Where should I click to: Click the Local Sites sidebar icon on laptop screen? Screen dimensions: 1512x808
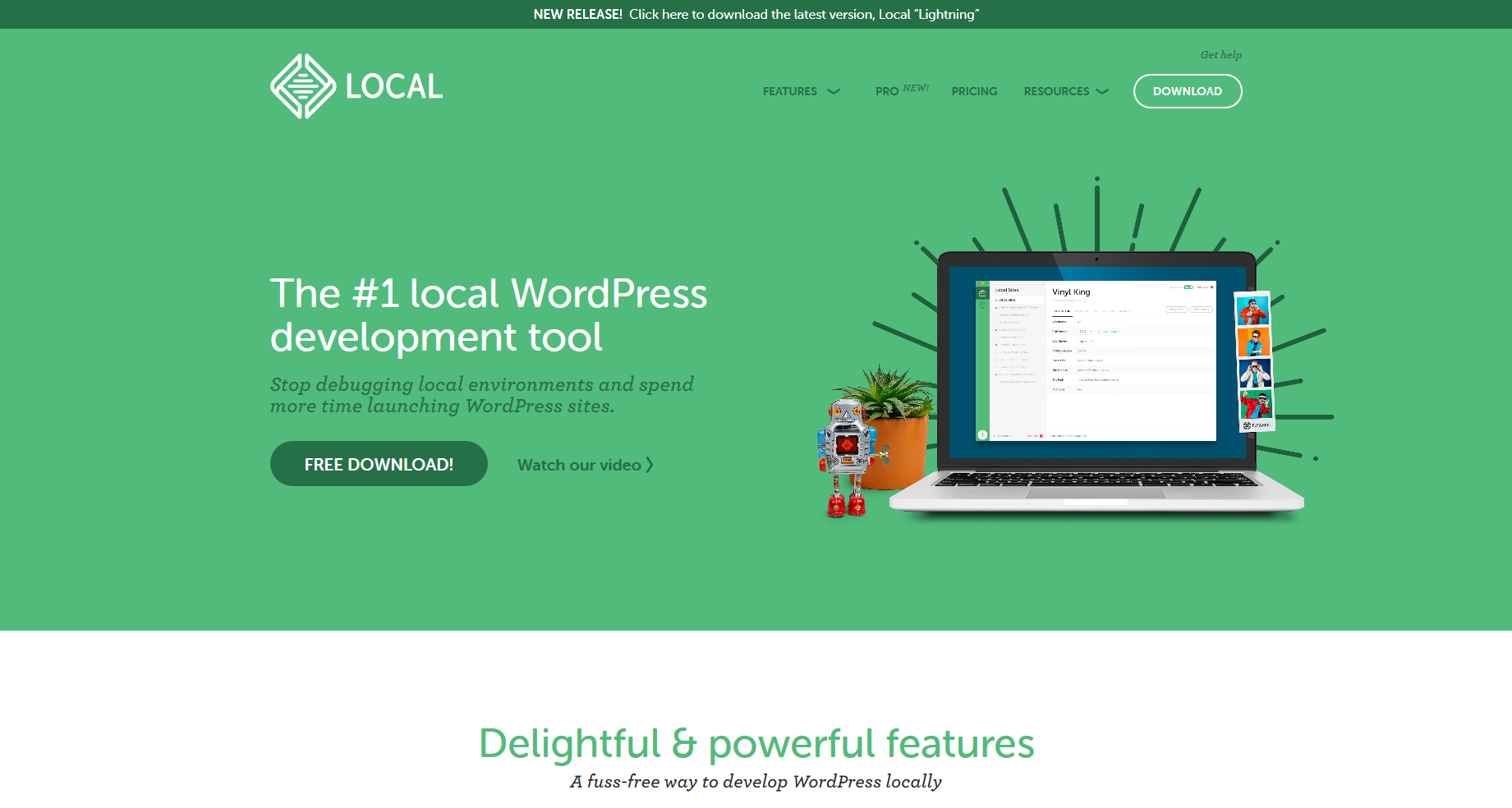(x=982, y=293)
